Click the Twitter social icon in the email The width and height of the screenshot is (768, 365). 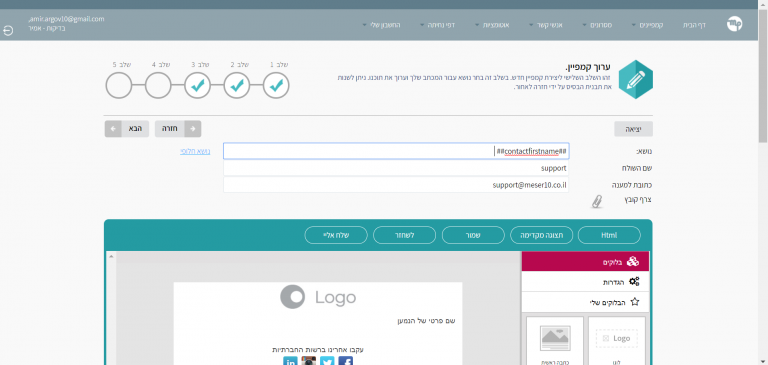[x=327, y=362]
